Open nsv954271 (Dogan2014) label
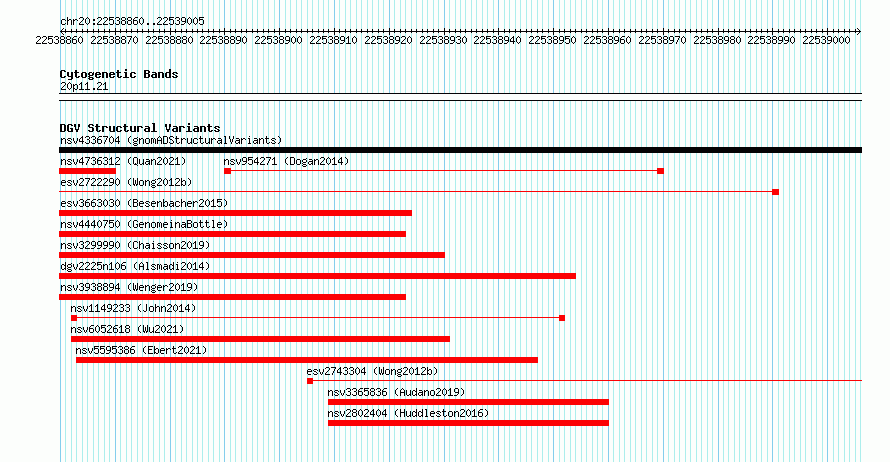The height and width of the screenshot is (462, 890). (x=286, y=161)
